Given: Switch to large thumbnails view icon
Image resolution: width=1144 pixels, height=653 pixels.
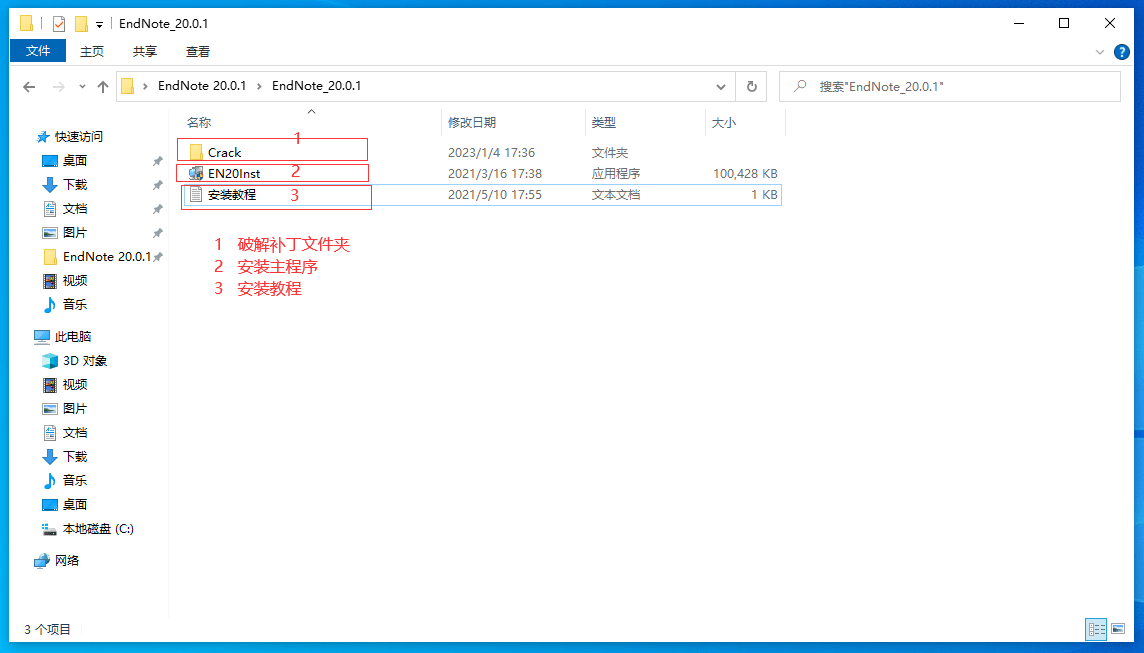Looking at the screenshot, I should point(1118,629).
